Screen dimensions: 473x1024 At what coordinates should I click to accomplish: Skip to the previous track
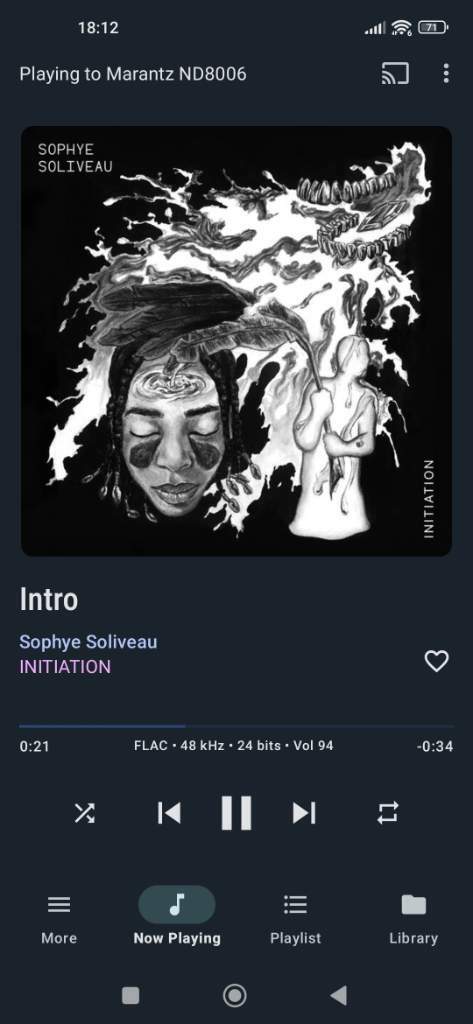coord(169,812)
